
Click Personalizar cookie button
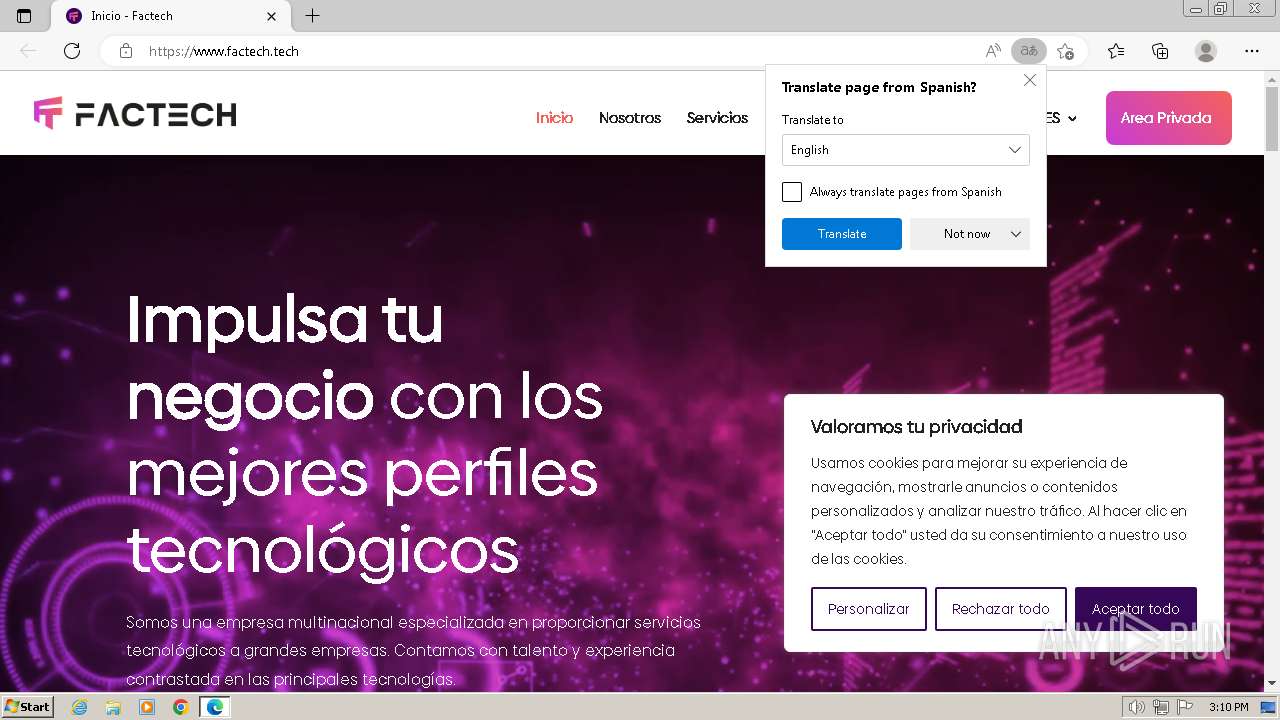tap(869, 609)
